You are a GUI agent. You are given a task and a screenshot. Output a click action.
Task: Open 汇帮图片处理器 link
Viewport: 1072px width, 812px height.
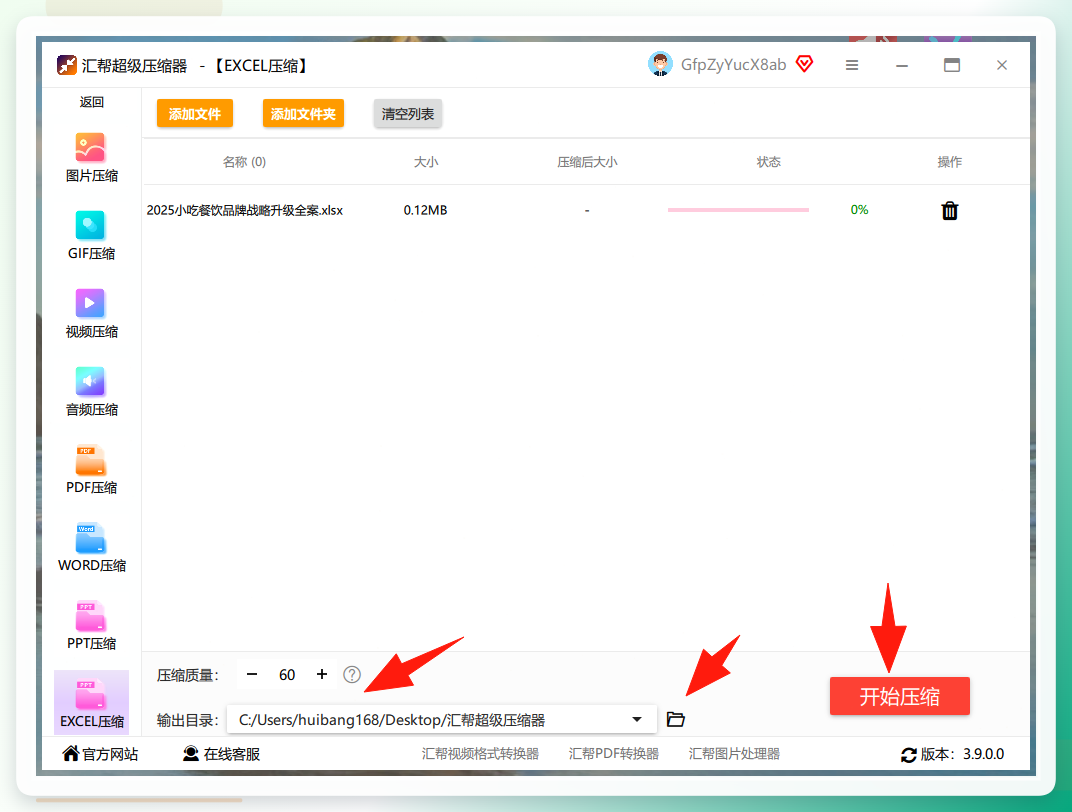pos(734,754)
